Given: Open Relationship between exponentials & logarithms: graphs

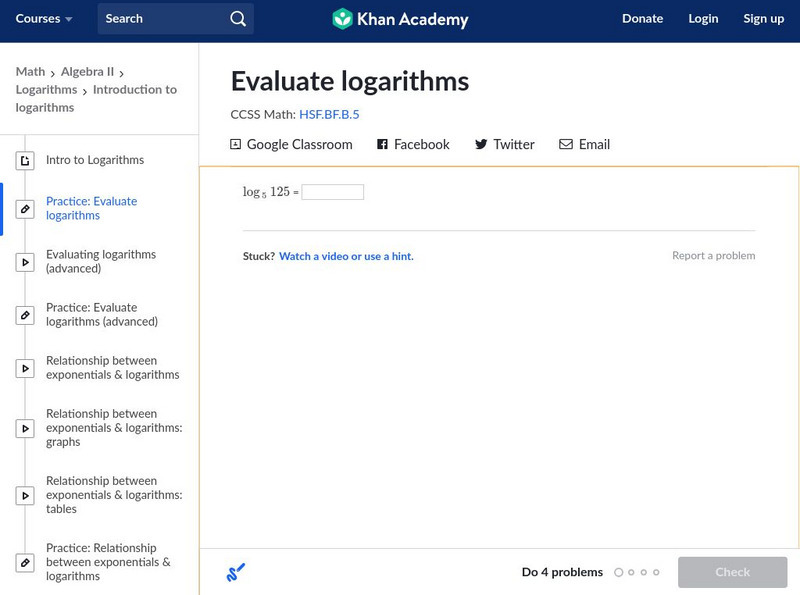Looking at the screenshot, I should coord(113,428).
